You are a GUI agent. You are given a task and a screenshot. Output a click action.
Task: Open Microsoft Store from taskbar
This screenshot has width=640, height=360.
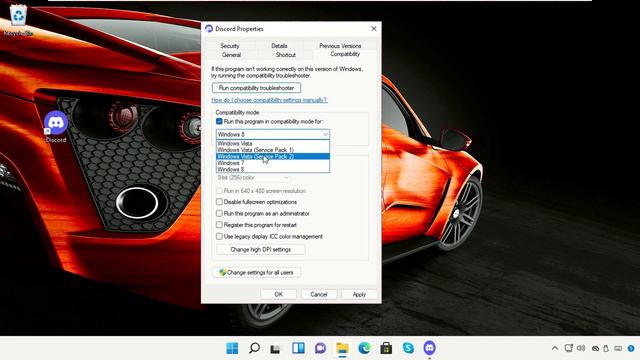[x=386, y=348]
